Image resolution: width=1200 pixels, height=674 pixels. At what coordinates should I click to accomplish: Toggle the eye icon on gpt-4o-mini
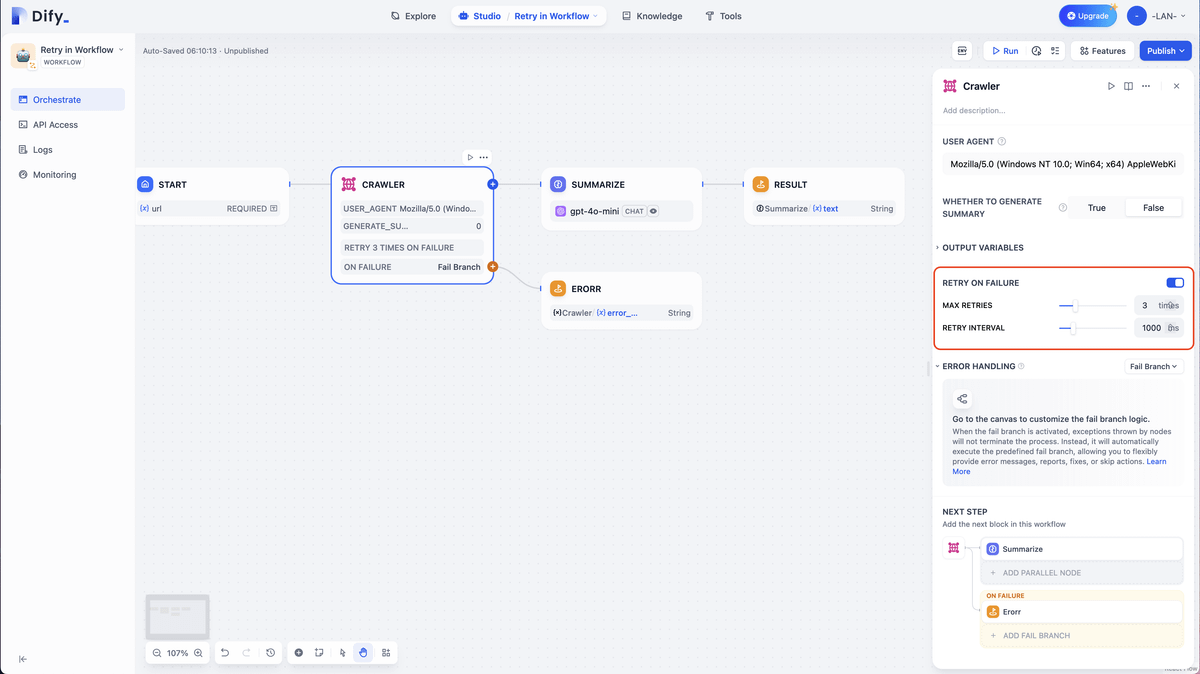(x=653, y=211)
